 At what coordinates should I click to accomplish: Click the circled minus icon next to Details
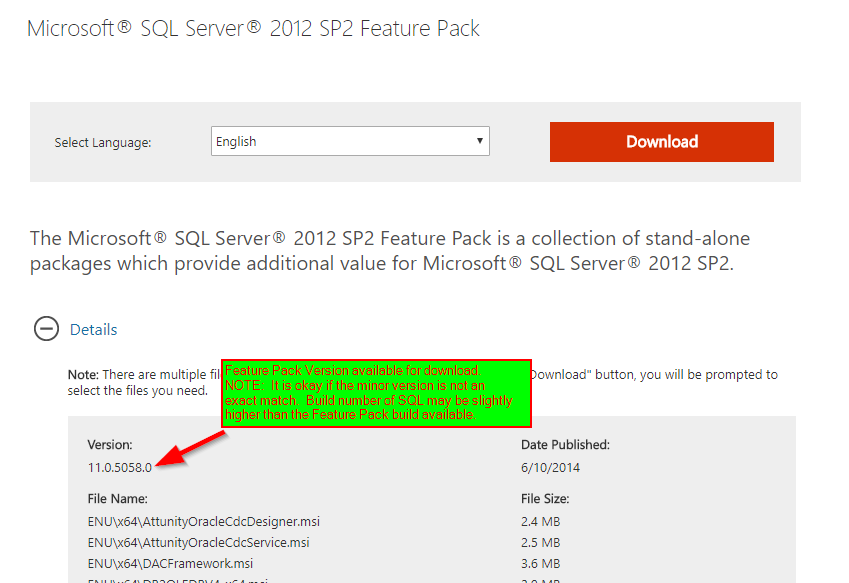tap(46, 329)
